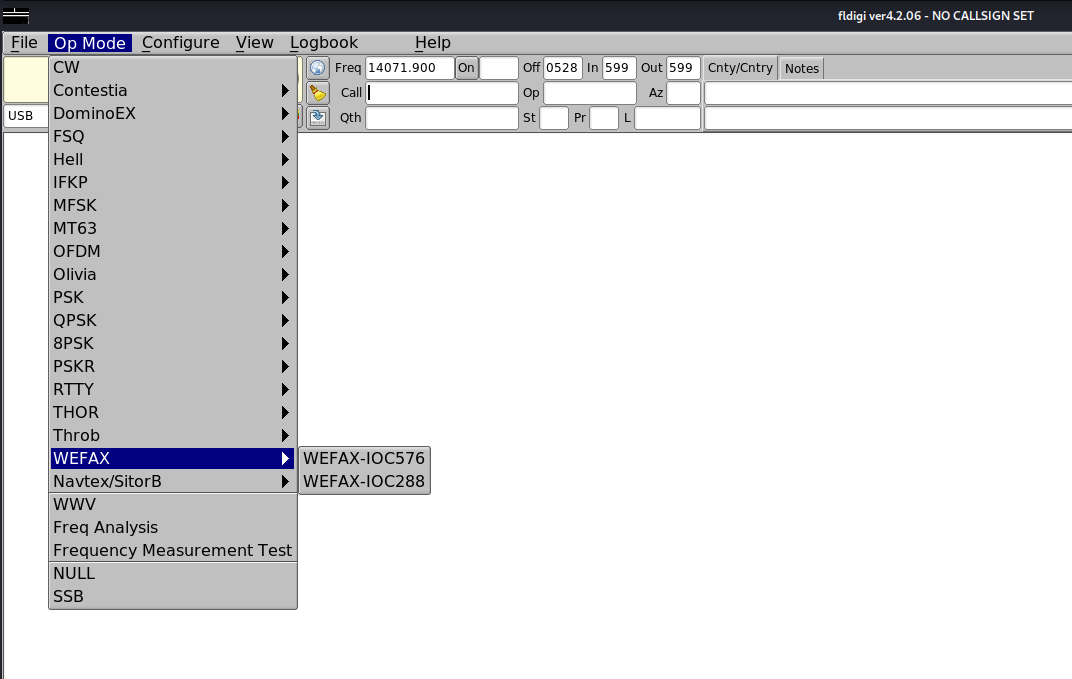Screen dimensions: 1072x679
Task: Open the PSKR submenu
Action: 172,367
